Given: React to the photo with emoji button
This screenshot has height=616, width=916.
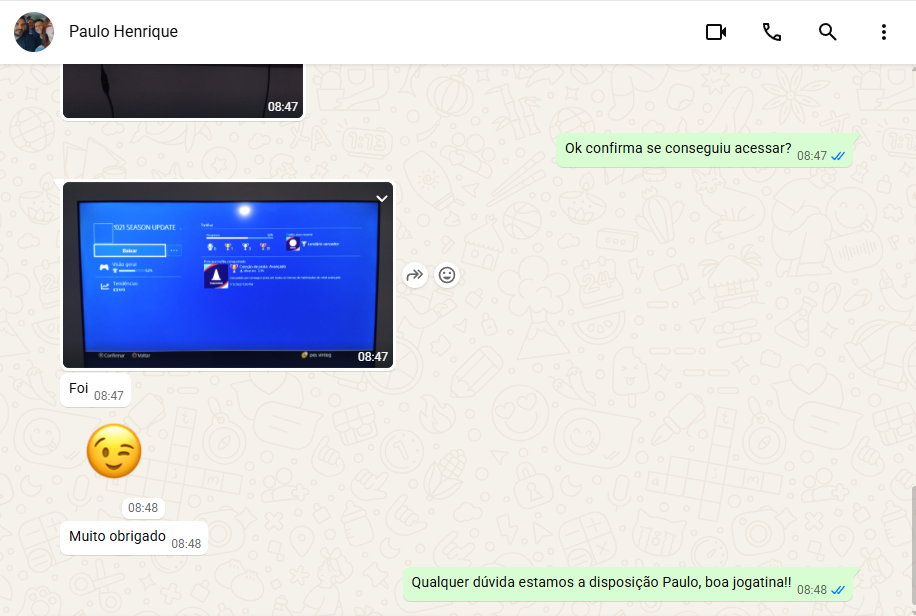Looking at the screenshot, I should coord(447,275).
